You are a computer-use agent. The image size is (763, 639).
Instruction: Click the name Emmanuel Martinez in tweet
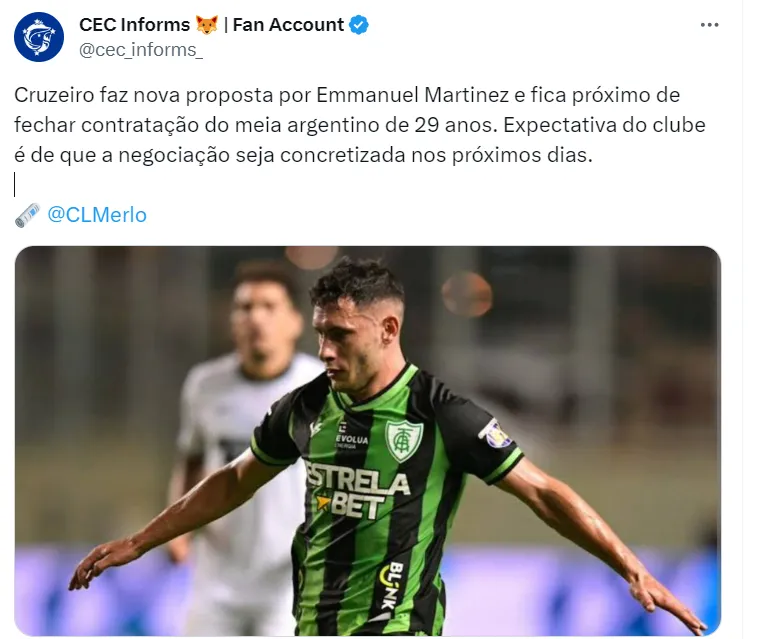(412, 95)
